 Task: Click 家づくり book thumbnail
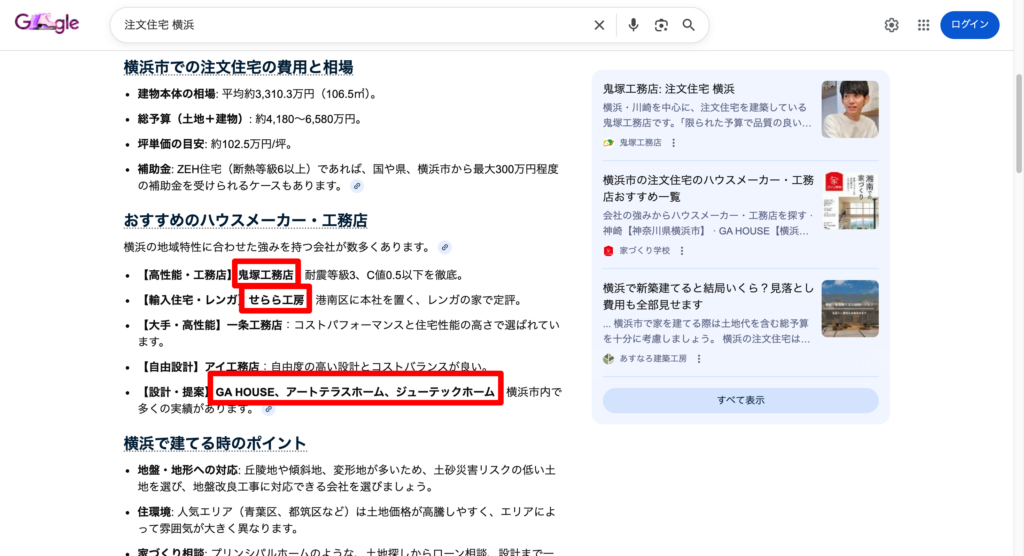tap(850, 201)
